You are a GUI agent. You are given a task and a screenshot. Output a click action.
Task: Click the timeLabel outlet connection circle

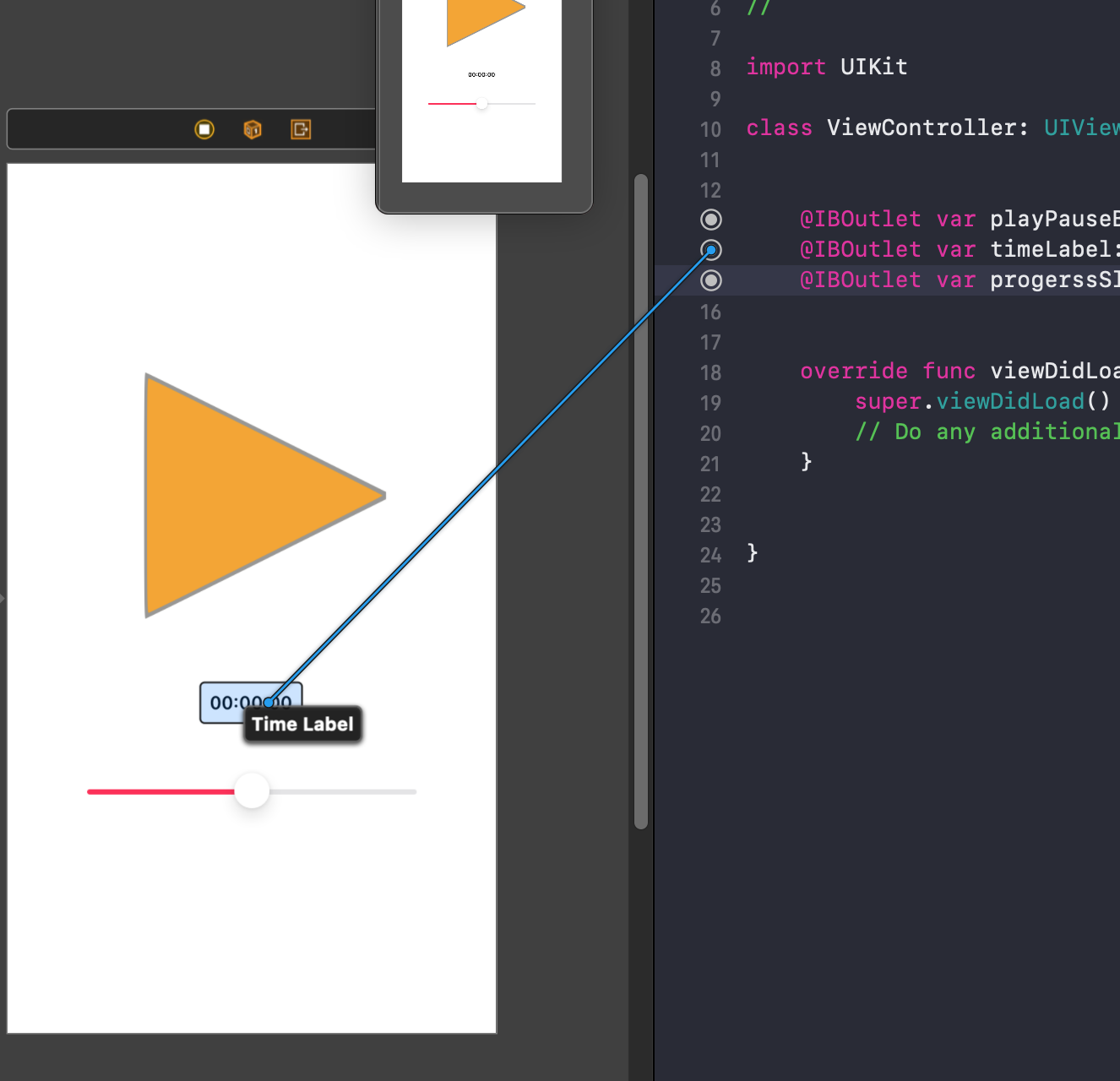pos(711,250)
